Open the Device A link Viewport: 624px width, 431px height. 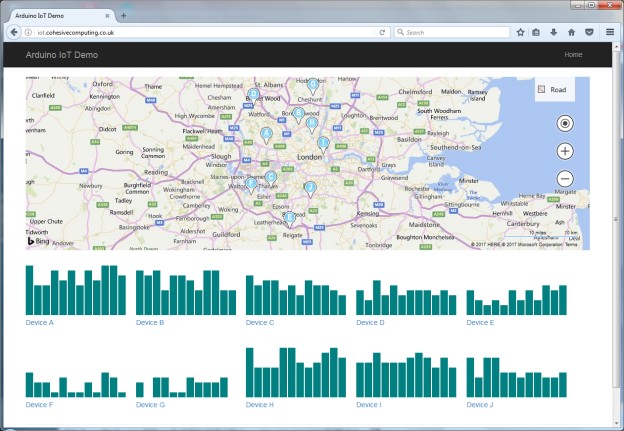pos(39,323)
